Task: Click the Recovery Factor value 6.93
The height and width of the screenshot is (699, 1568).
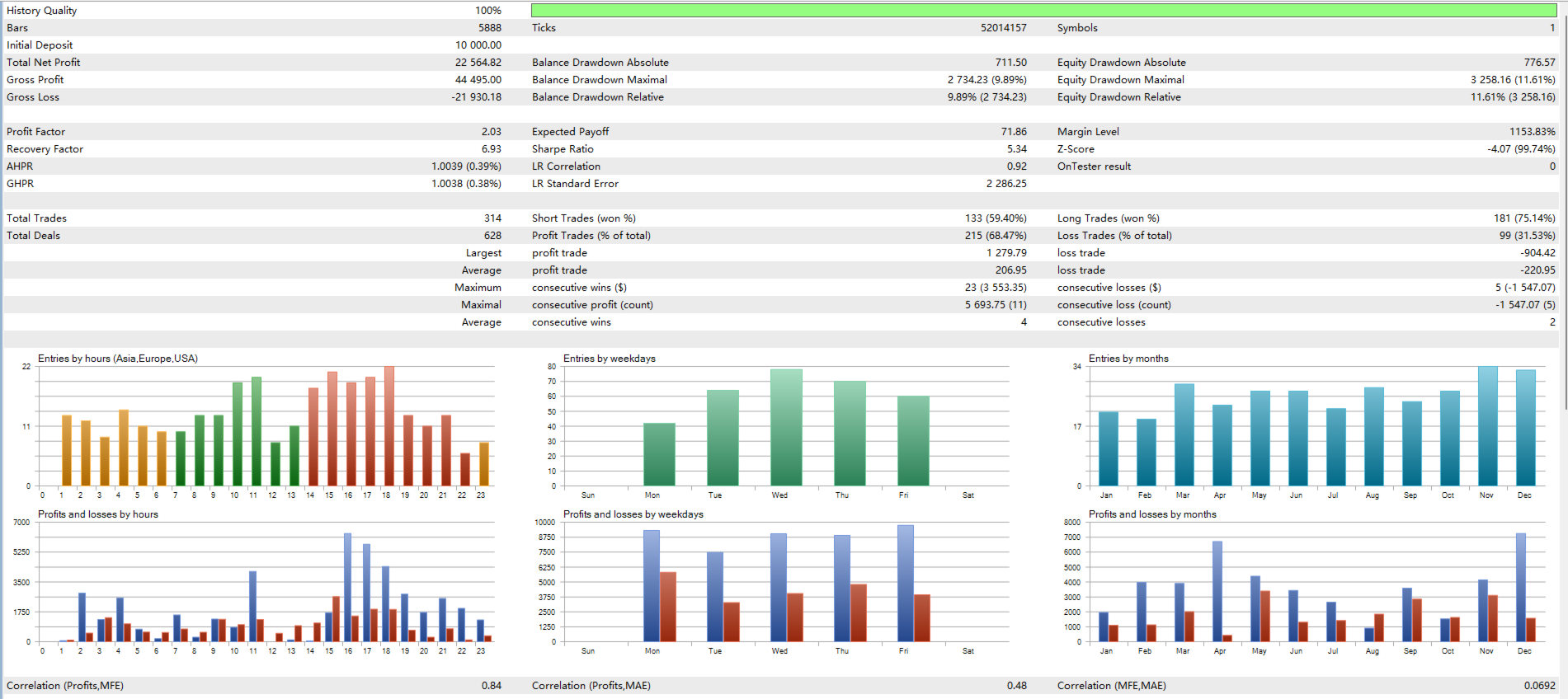Action: point(491,149)
